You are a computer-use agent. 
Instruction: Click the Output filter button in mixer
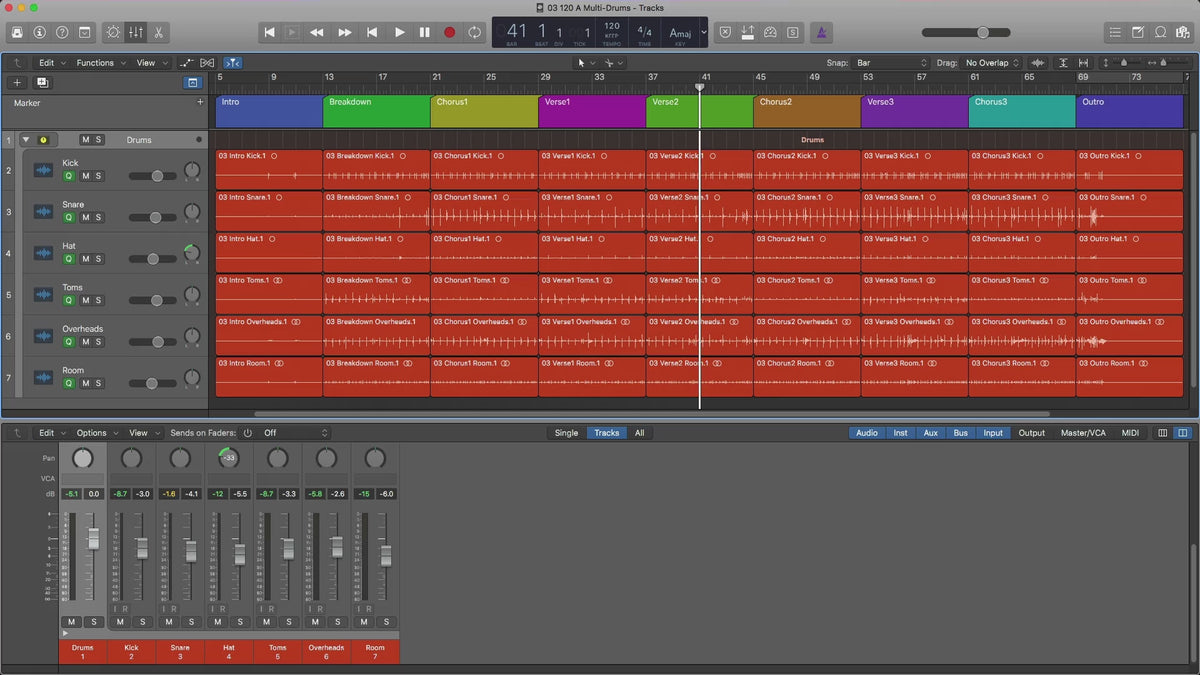point(1031,433)
